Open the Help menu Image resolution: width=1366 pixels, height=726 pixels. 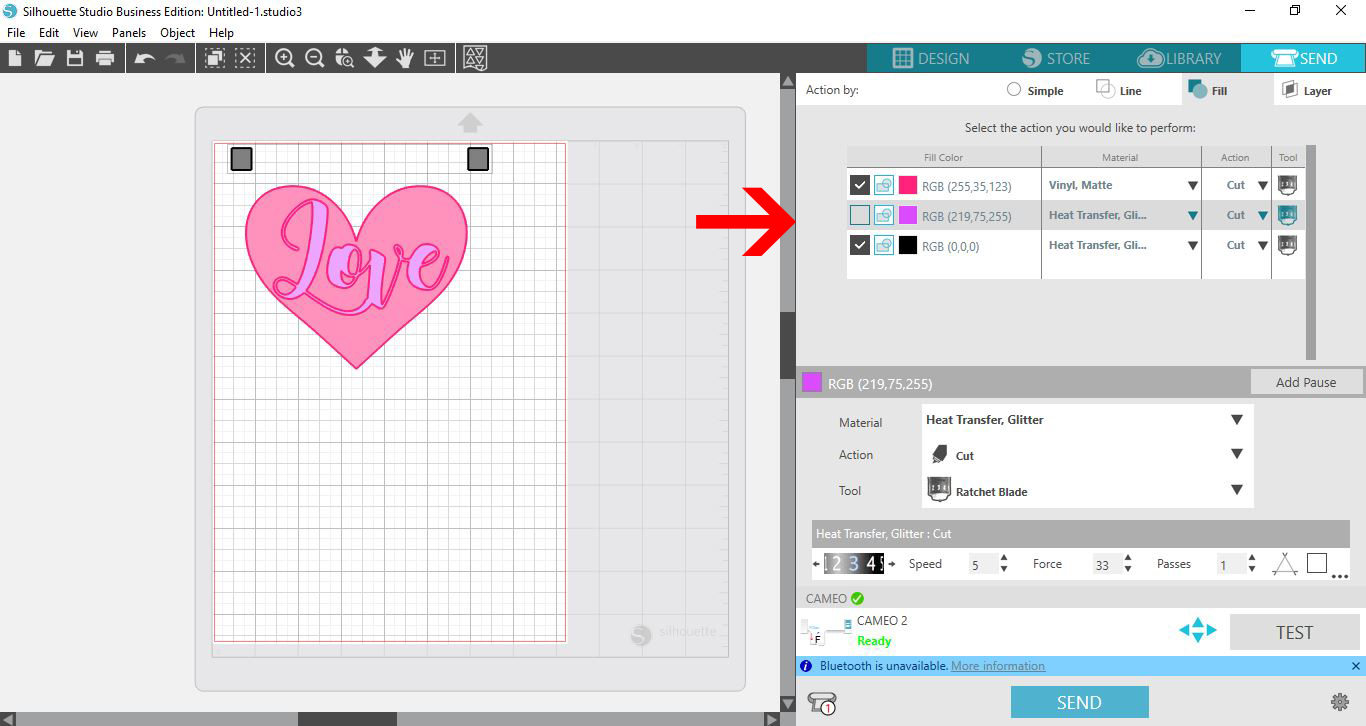tap(221, 33)
